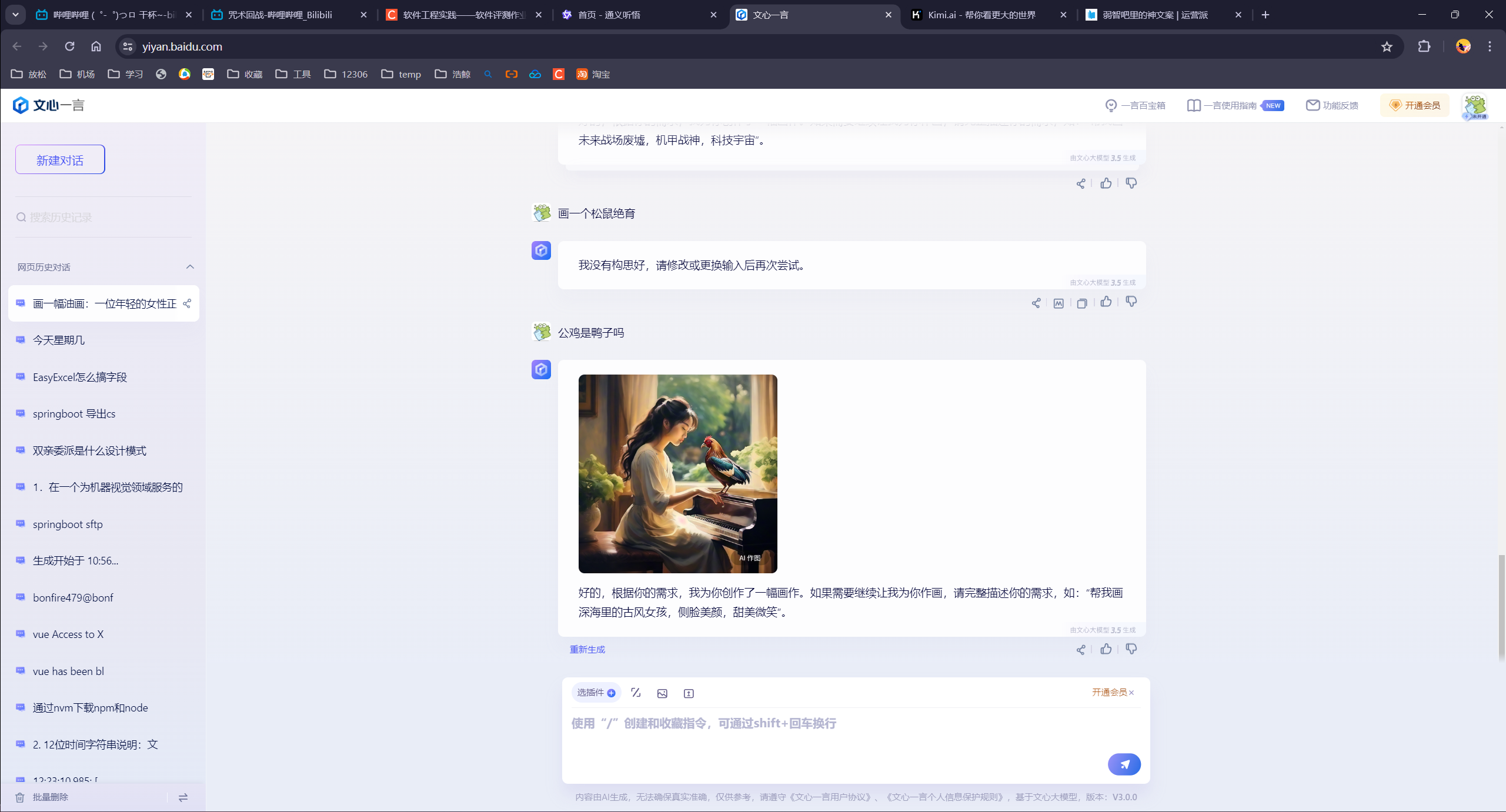1506x812 pixels.
Task: Open the 工具 bookmark folder
Action: coord(293,74)
